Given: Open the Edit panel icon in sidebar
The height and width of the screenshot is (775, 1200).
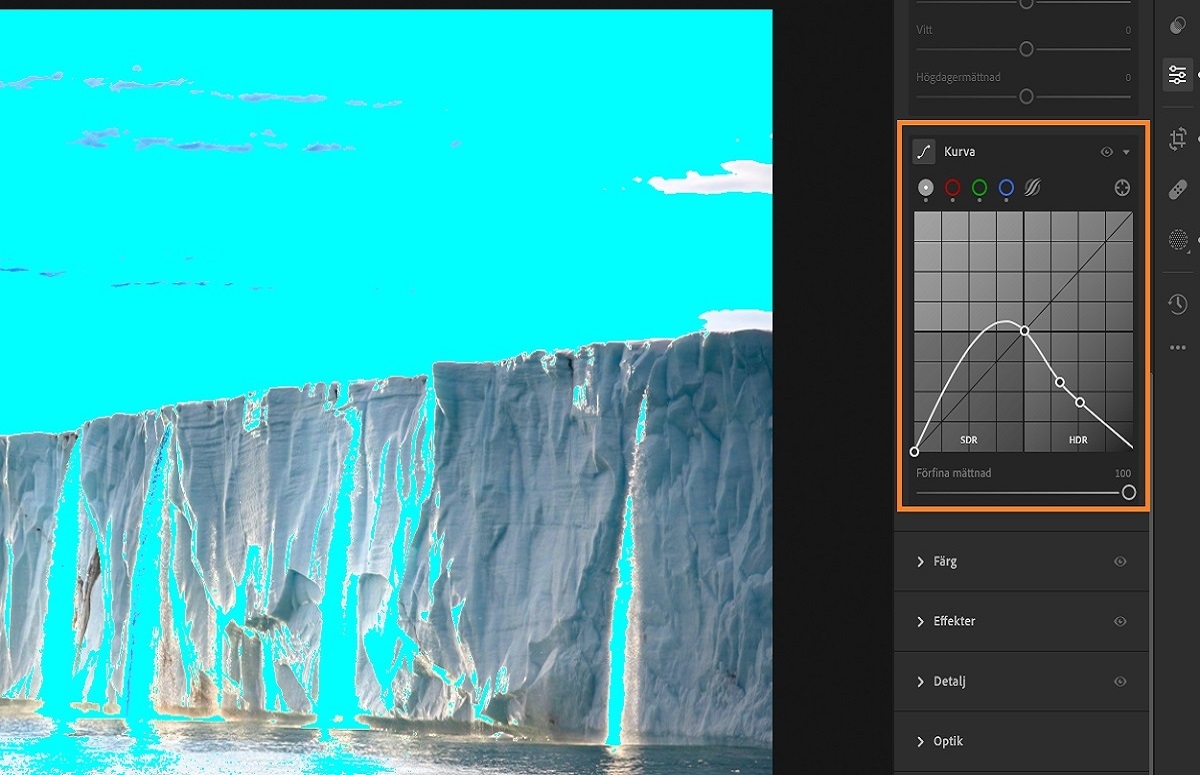Looking at the screenshot, I should [x=1177, y=73].
